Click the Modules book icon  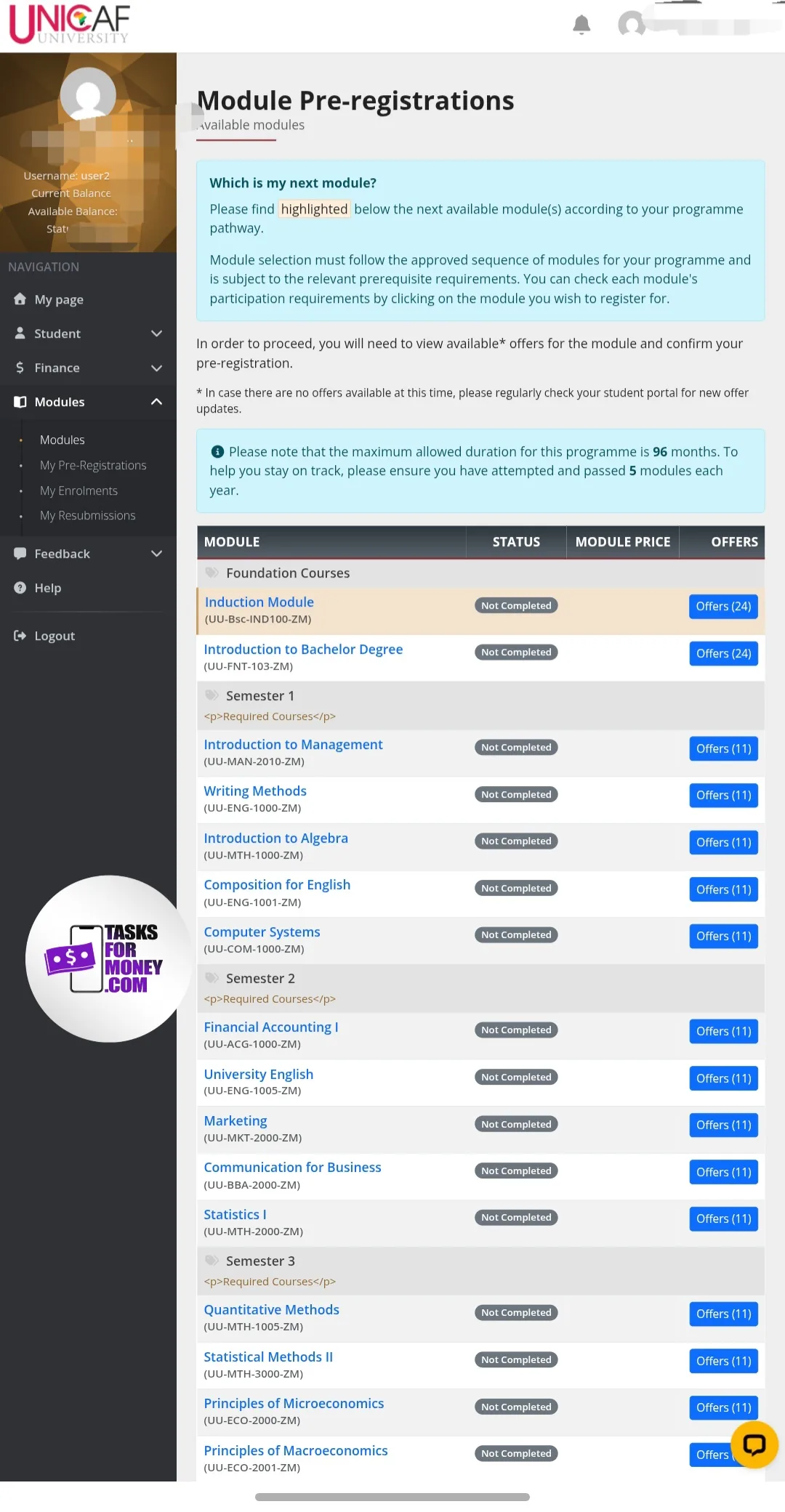click(x=20, y=402)
